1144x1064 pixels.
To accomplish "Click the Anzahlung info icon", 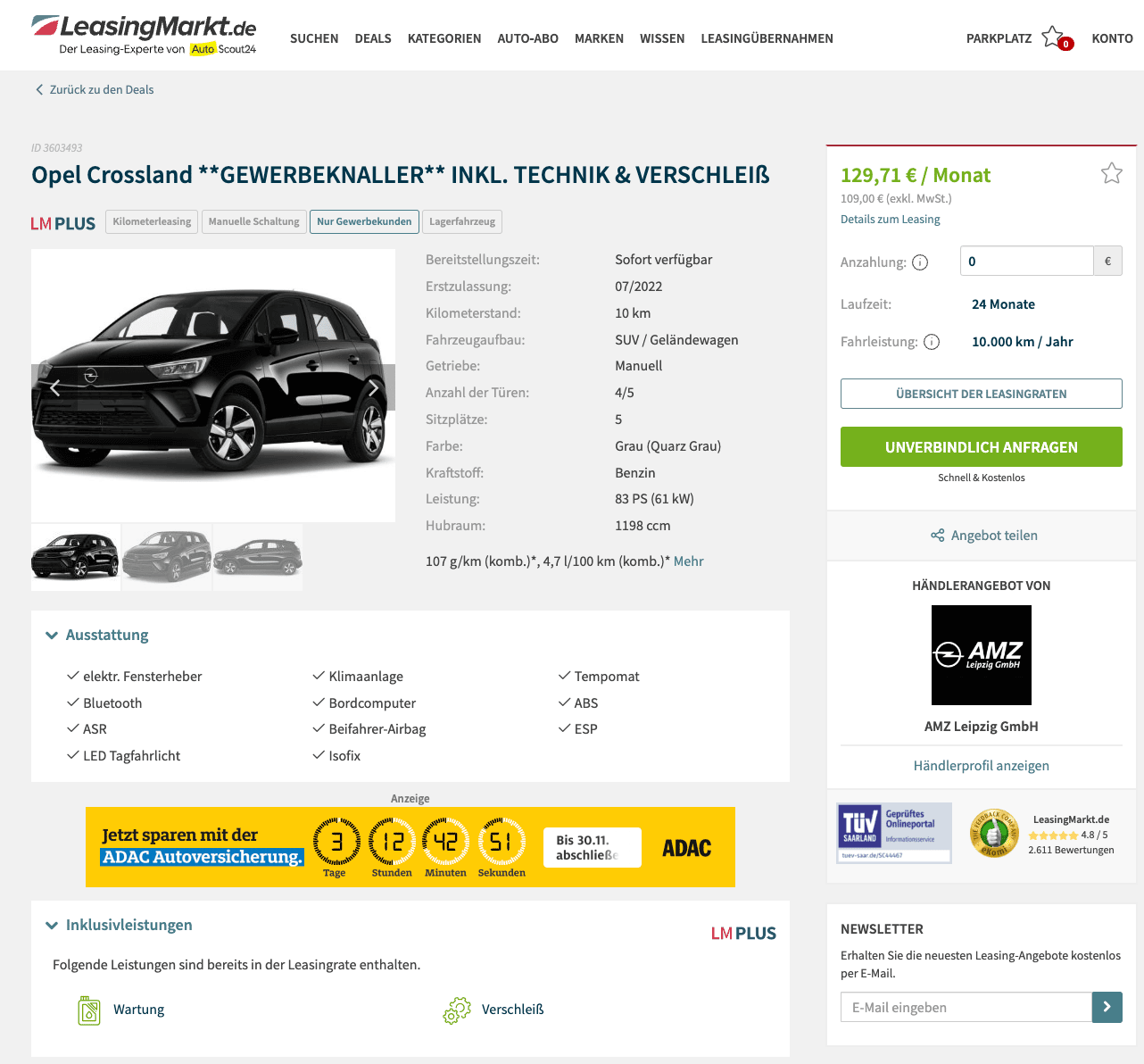I will coord(920,262).
